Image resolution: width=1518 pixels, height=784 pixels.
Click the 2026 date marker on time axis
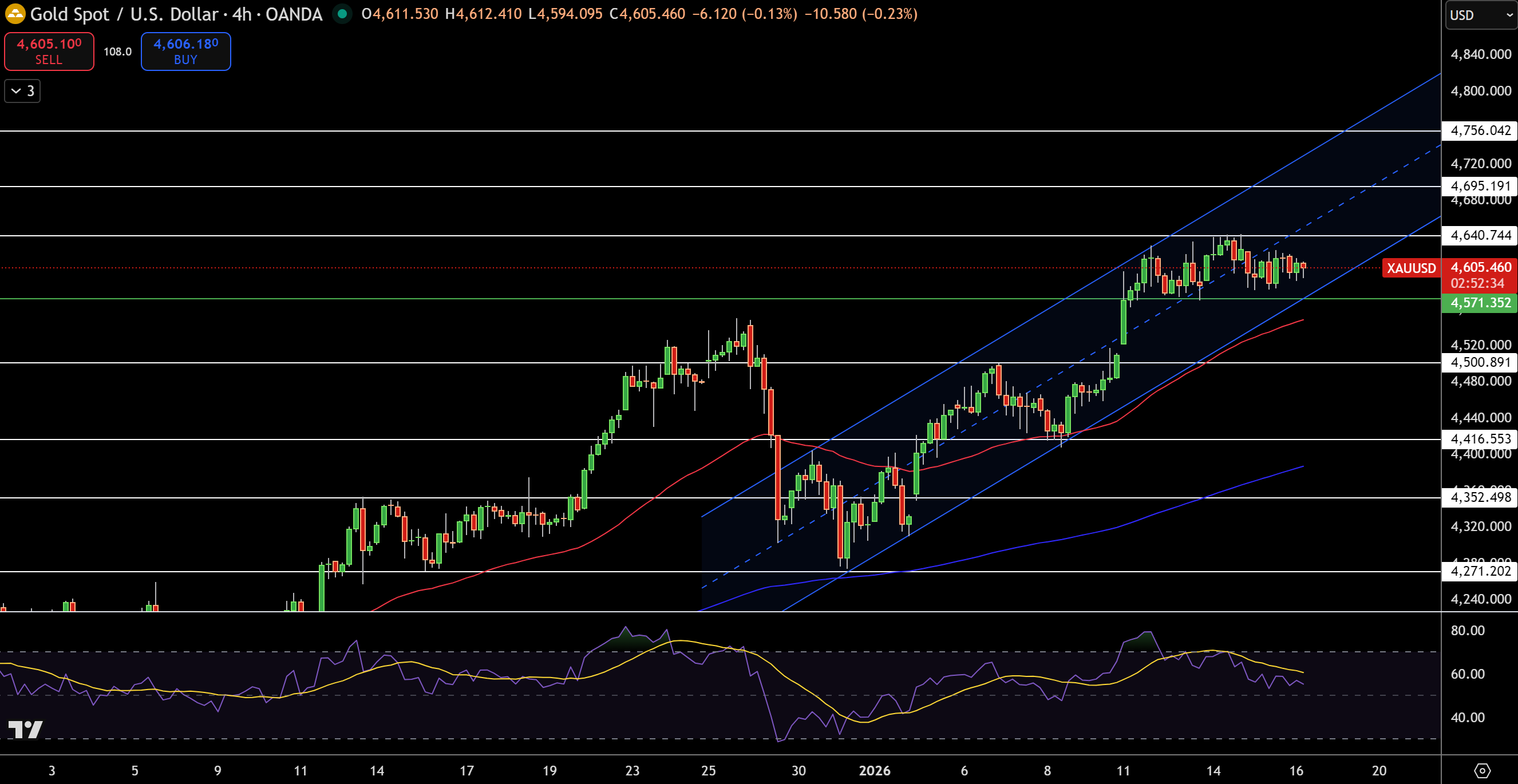pos(874,770)
